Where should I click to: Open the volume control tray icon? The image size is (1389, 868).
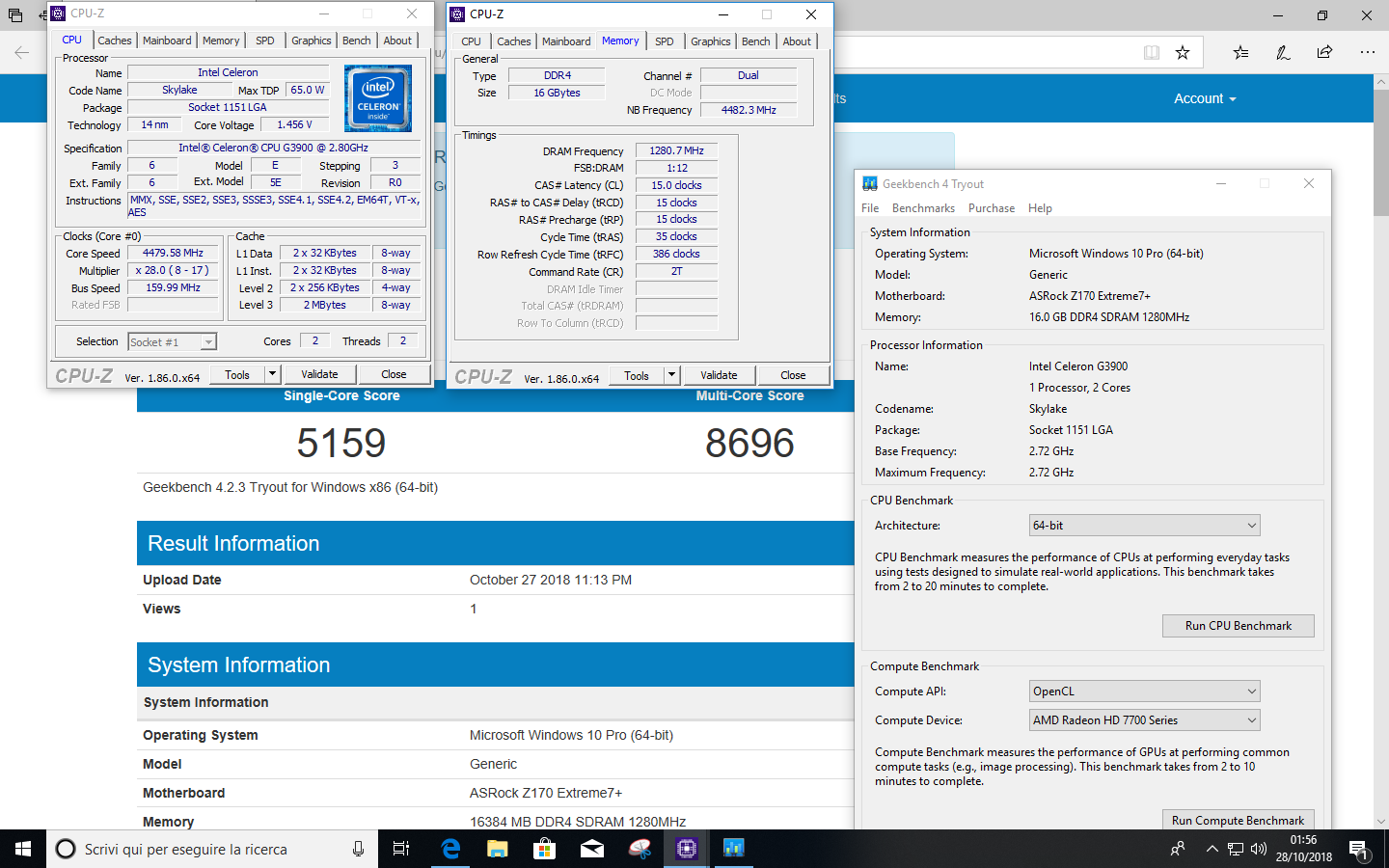pyautogui.click(x=1259, y=849)
